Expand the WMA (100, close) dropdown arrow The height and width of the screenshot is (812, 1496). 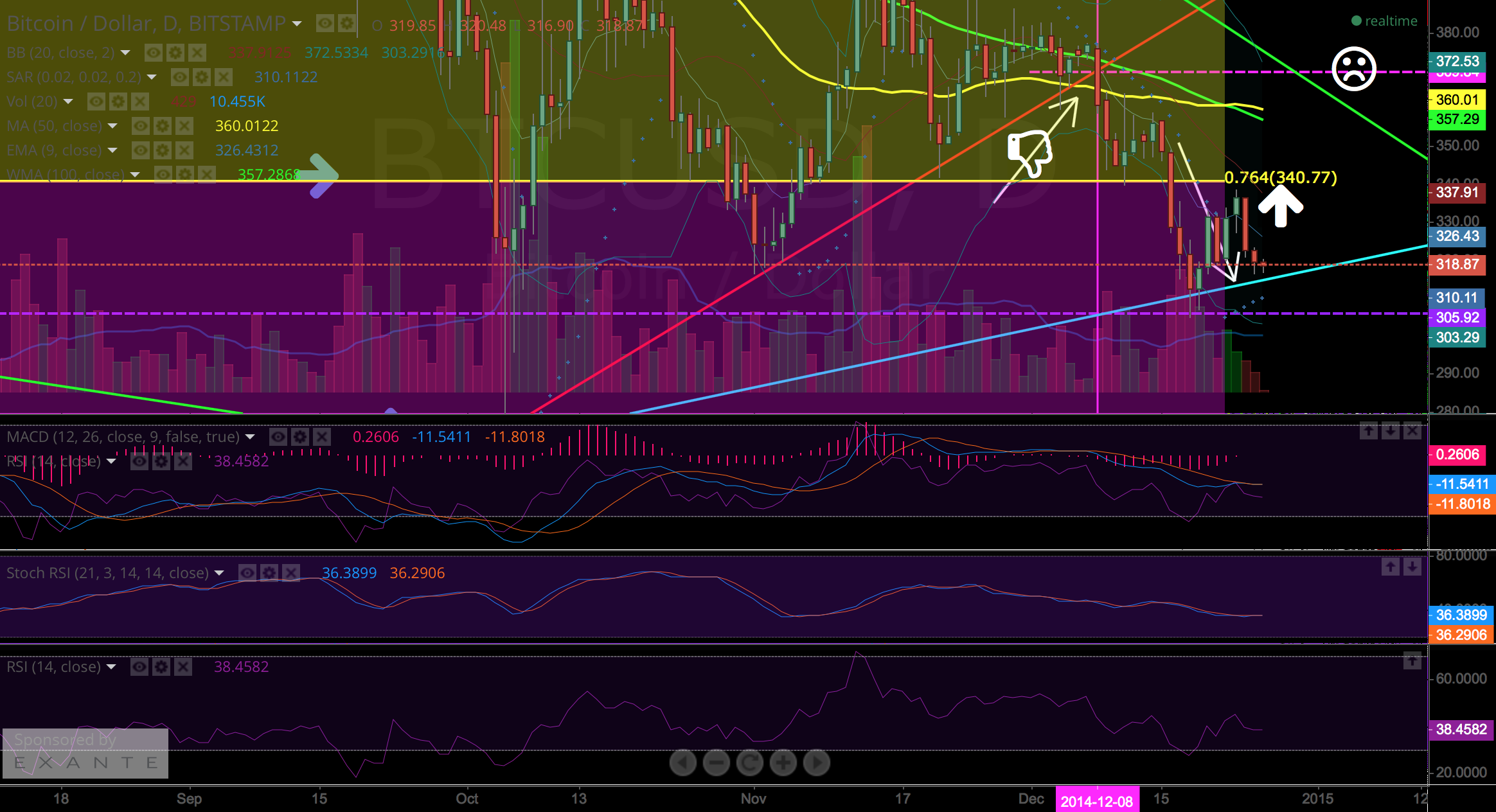[135, 175]
